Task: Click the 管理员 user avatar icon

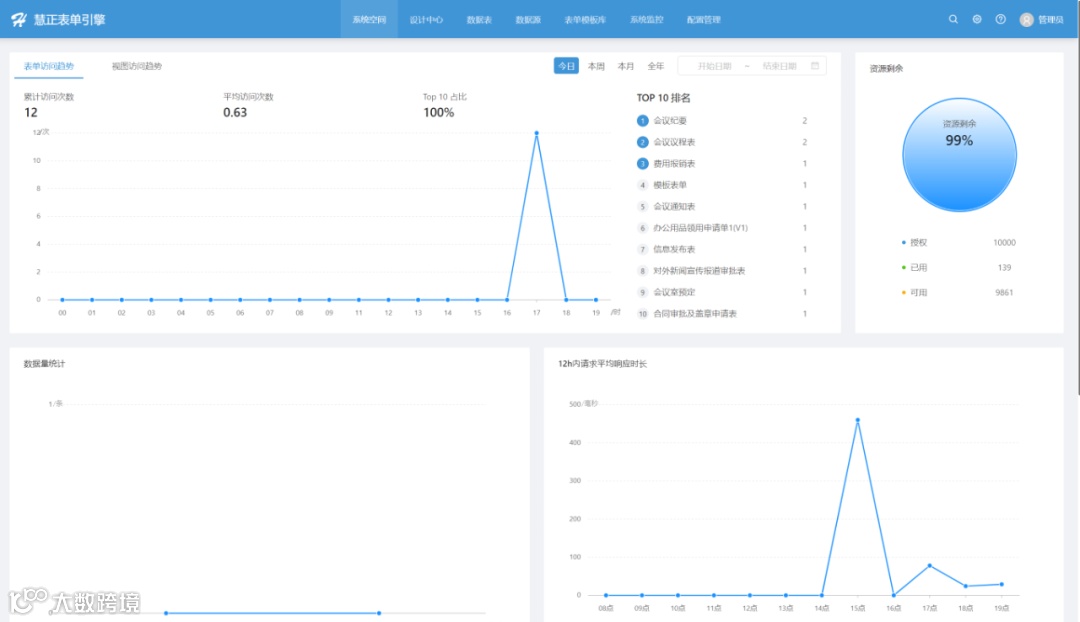Action: click(1026, 19)
